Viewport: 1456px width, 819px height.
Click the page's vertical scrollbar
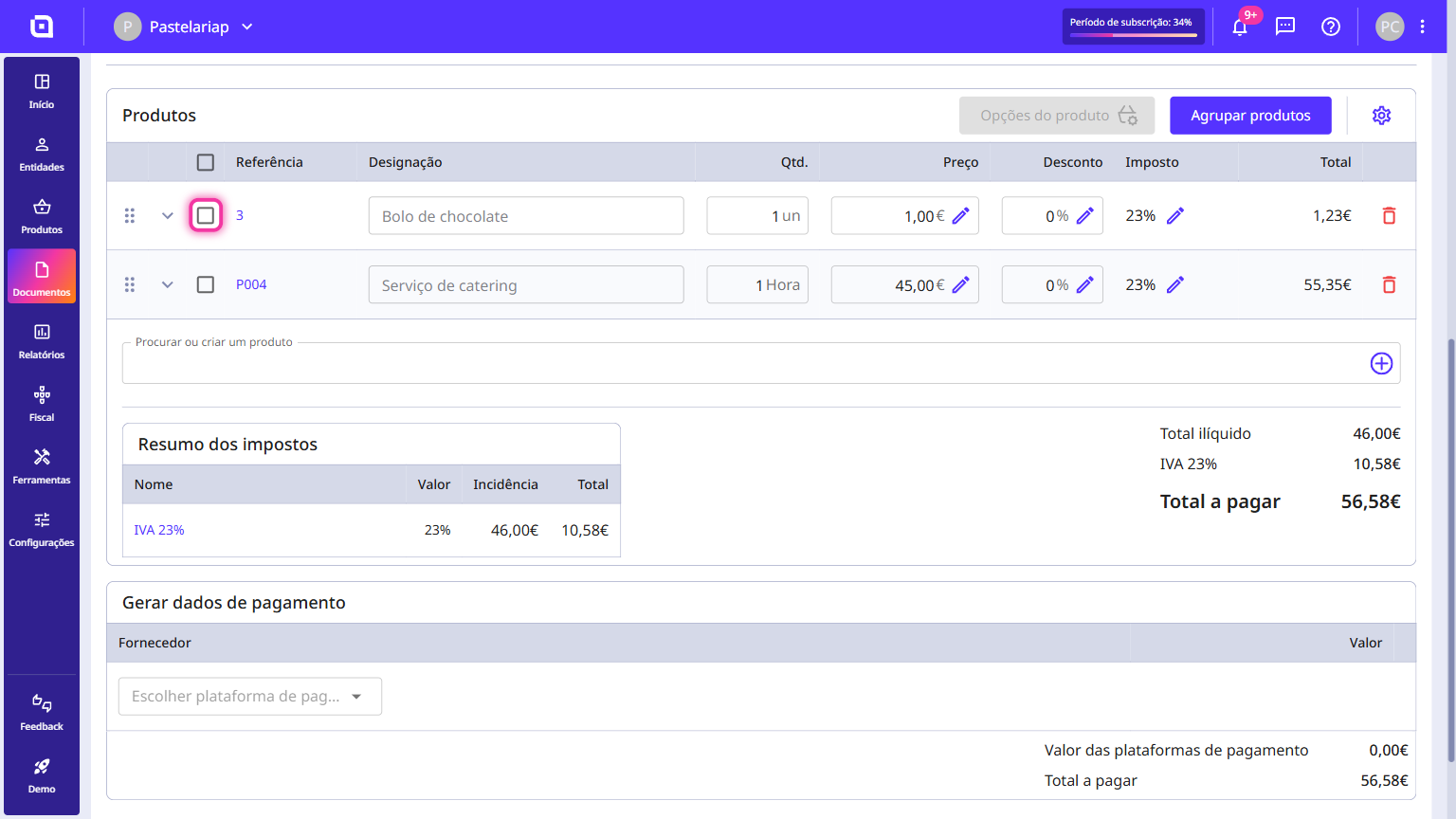click(x=1450, y=550)
